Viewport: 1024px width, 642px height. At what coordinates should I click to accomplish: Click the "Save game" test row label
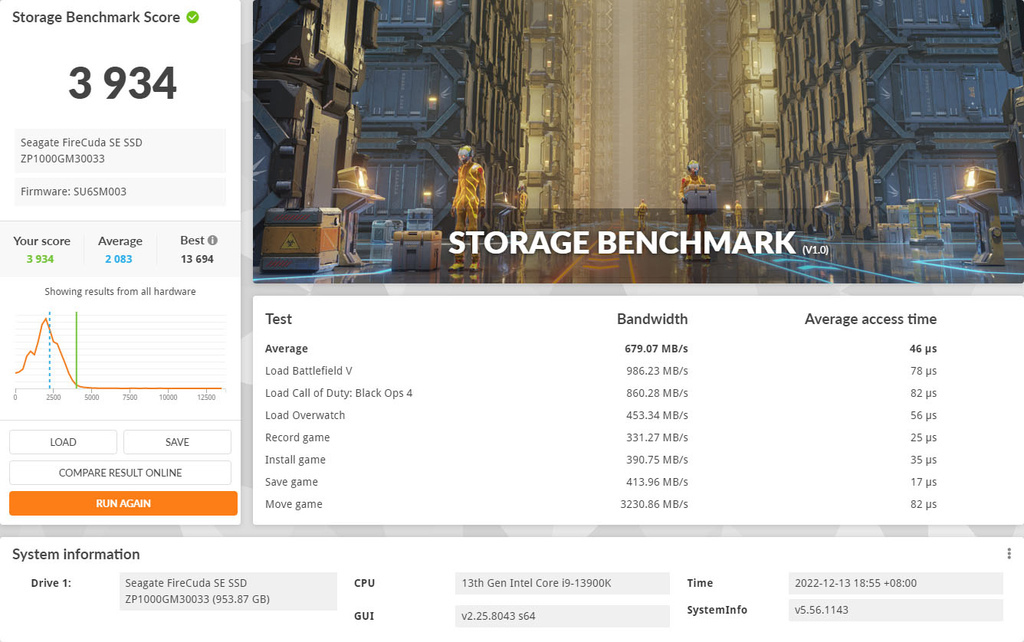(x=292, y=482)
